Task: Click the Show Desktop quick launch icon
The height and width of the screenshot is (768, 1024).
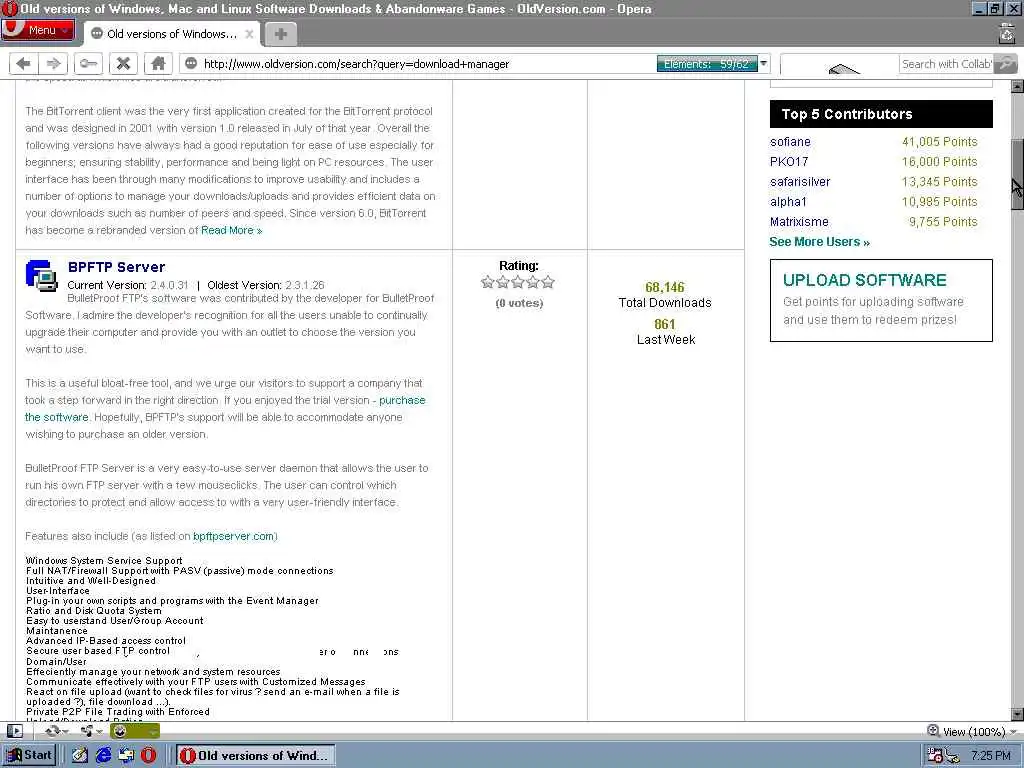Action: (126, 756)
